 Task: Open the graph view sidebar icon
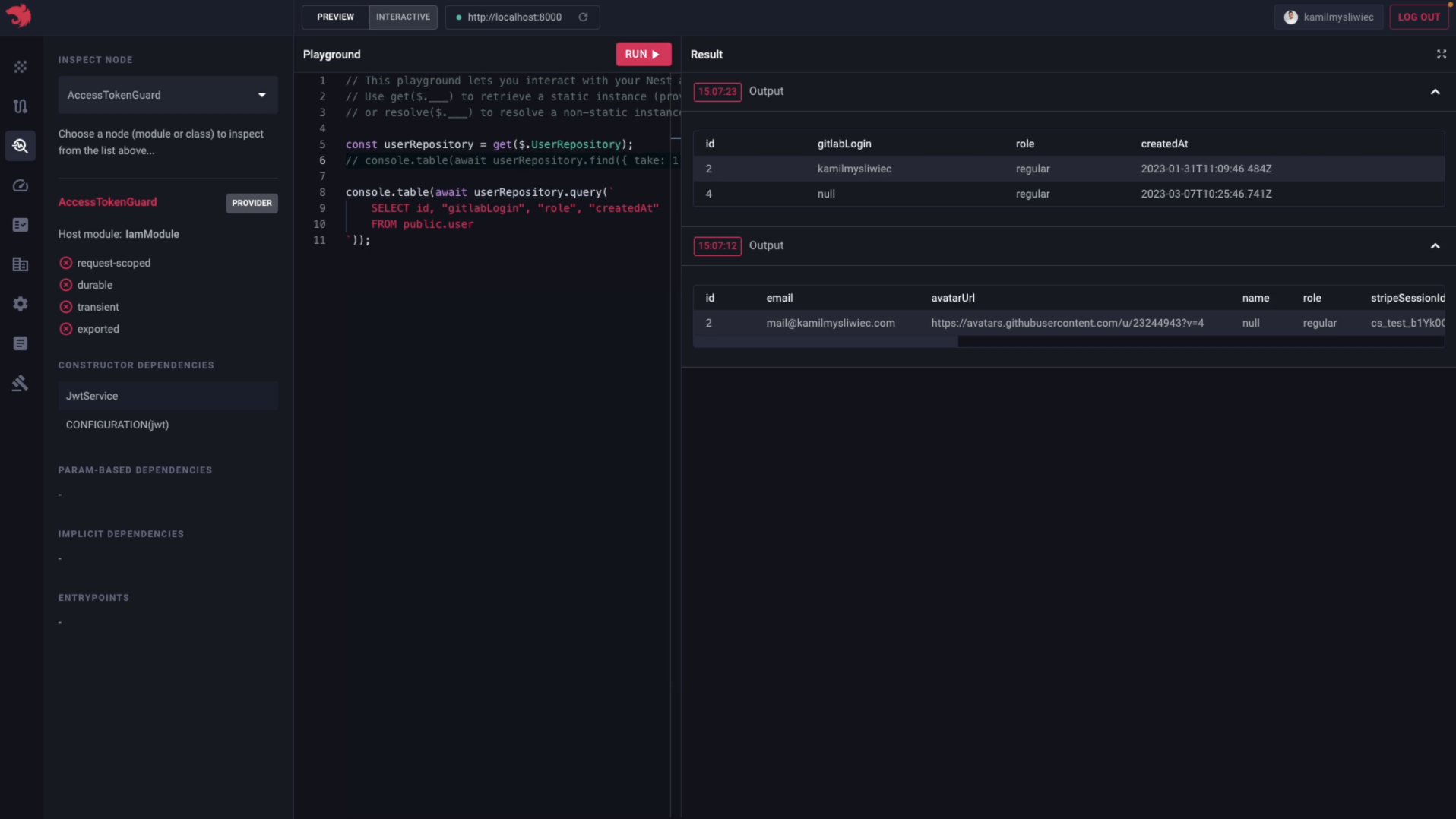(x=21, y=67)
